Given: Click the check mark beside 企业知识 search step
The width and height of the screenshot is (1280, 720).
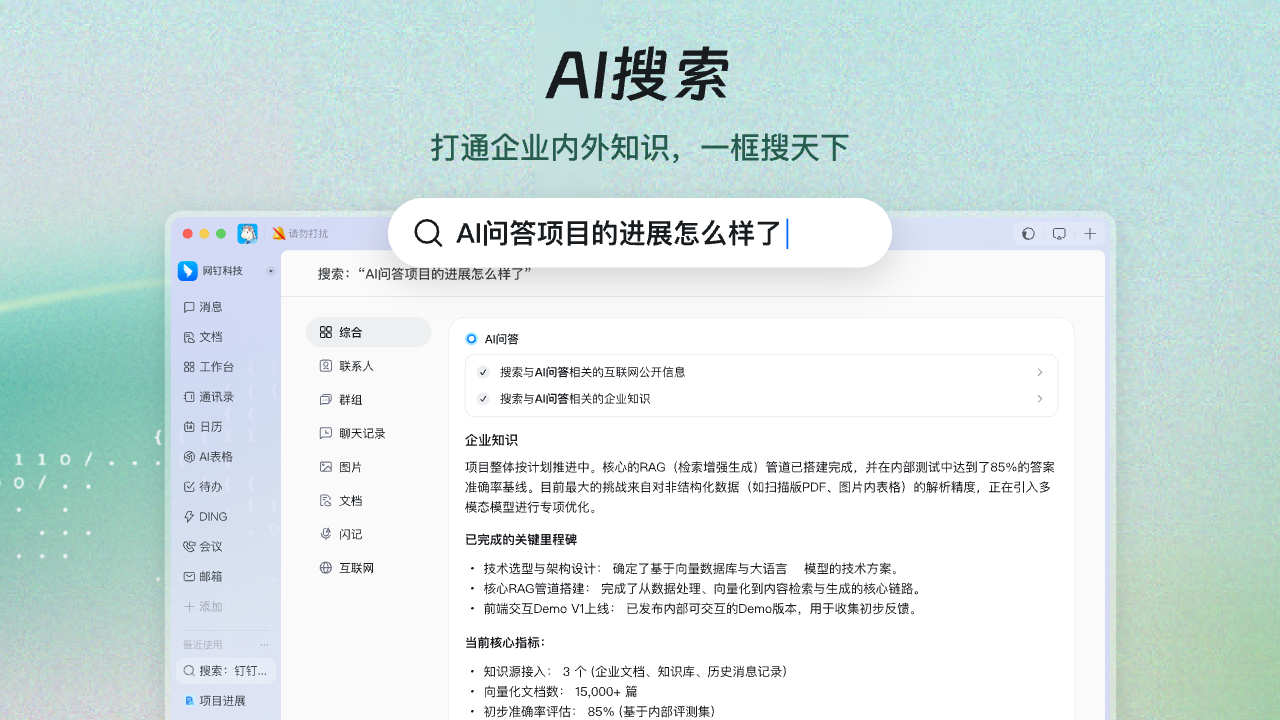Looking at the screenshot, I should (x=483, y=399).
